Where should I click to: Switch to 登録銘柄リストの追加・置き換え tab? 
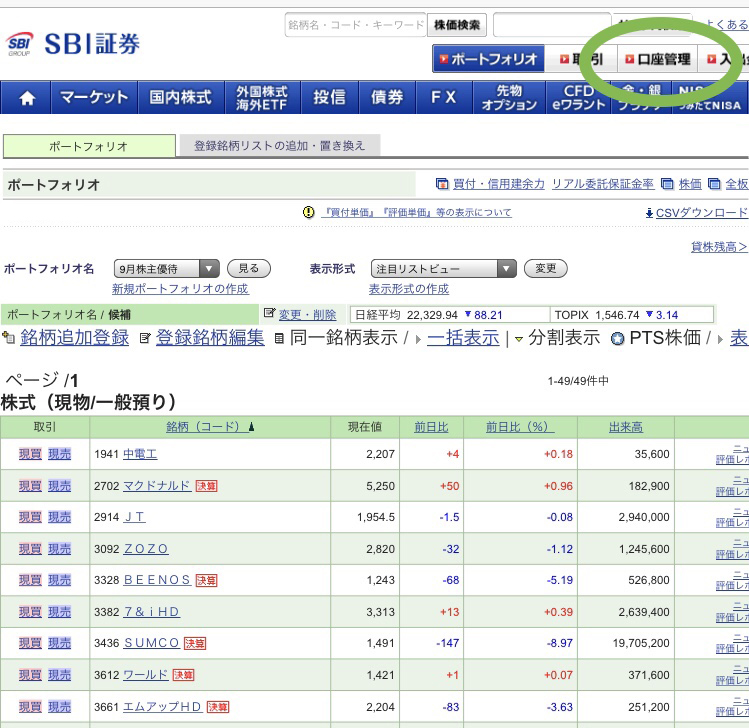pos(279,146)
